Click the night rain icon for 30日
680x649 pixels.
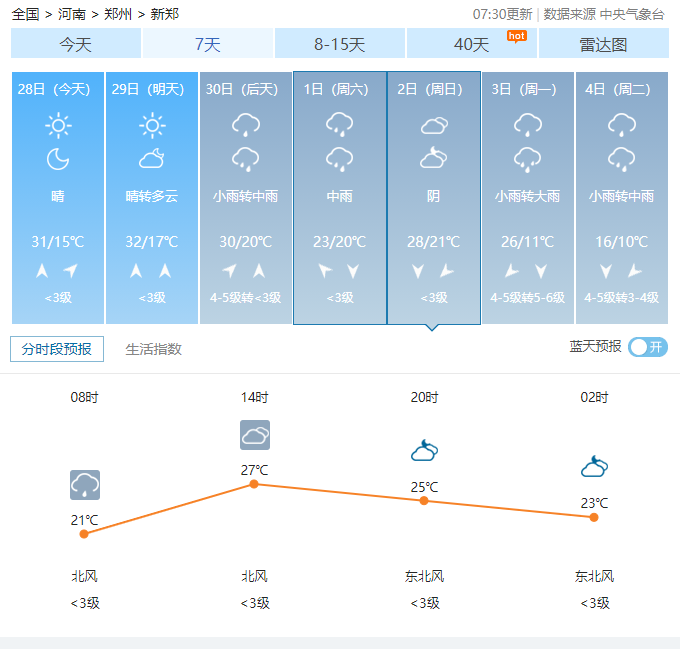[246, 159]
